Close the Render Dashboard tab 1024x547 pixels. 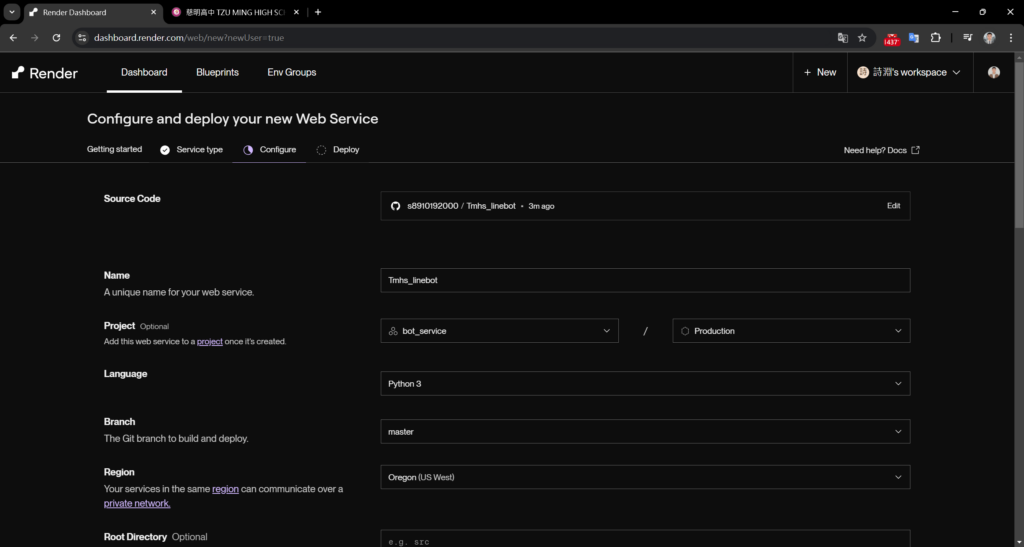click(153, 12)
